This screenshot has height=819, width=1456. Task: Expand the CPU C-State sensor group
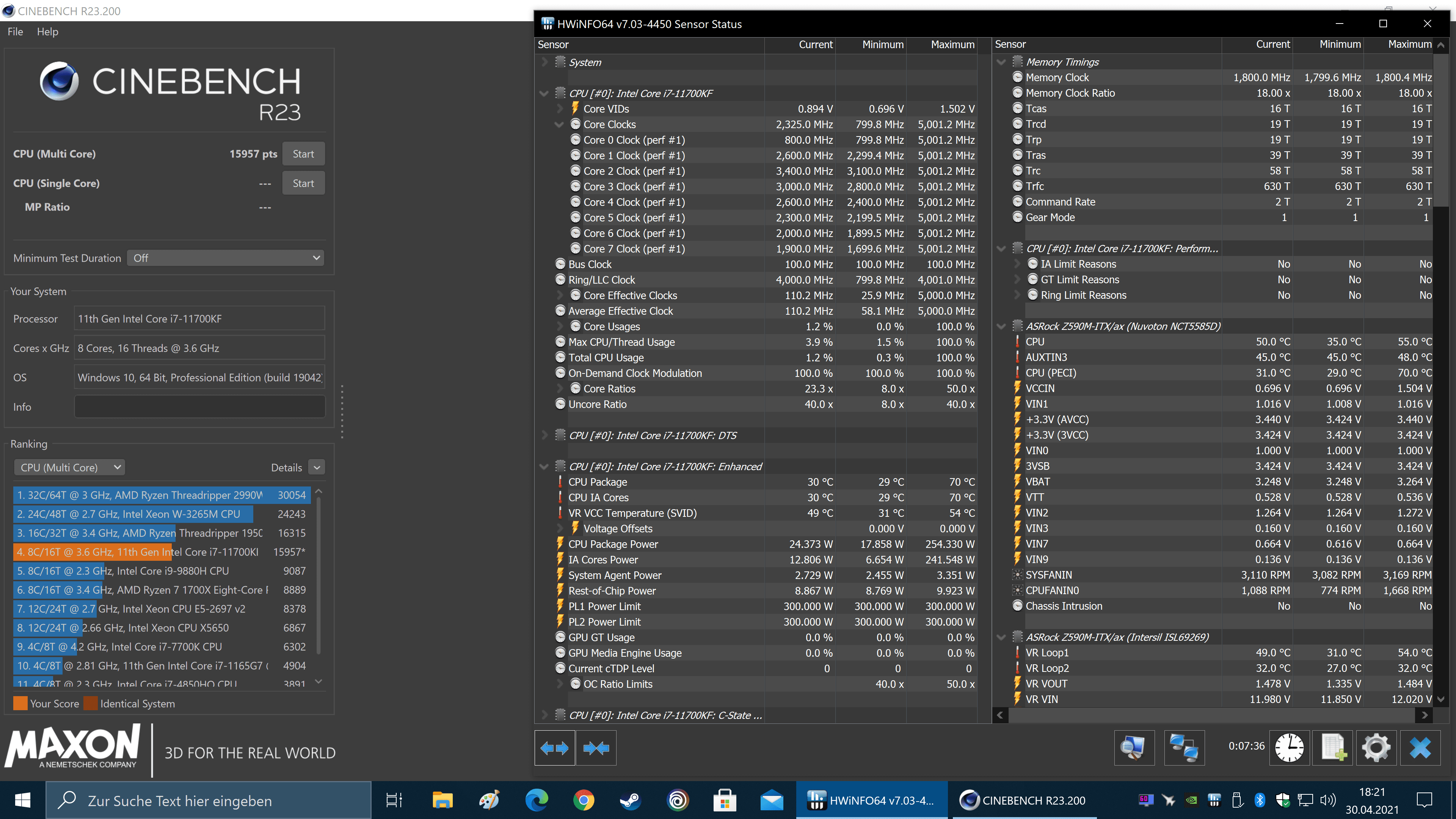(544, 715)
